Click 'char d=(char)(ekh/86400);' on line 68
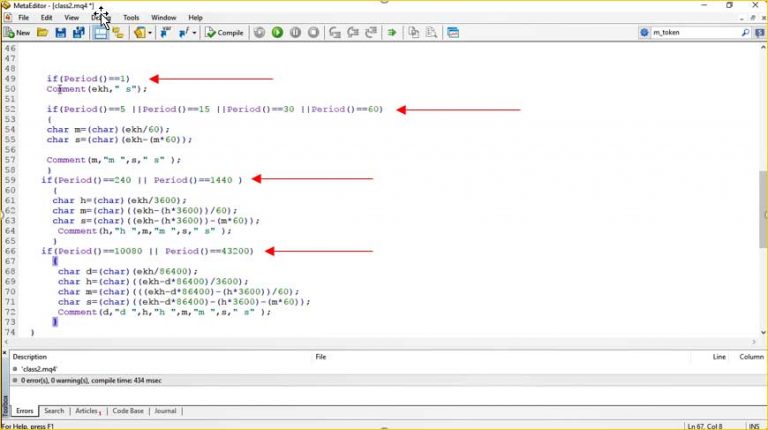 [128, 272]
